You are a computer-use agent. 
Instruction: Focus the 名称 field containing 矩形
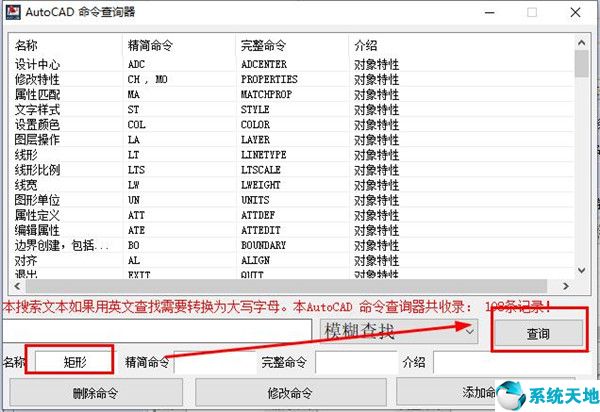[74, 362]
